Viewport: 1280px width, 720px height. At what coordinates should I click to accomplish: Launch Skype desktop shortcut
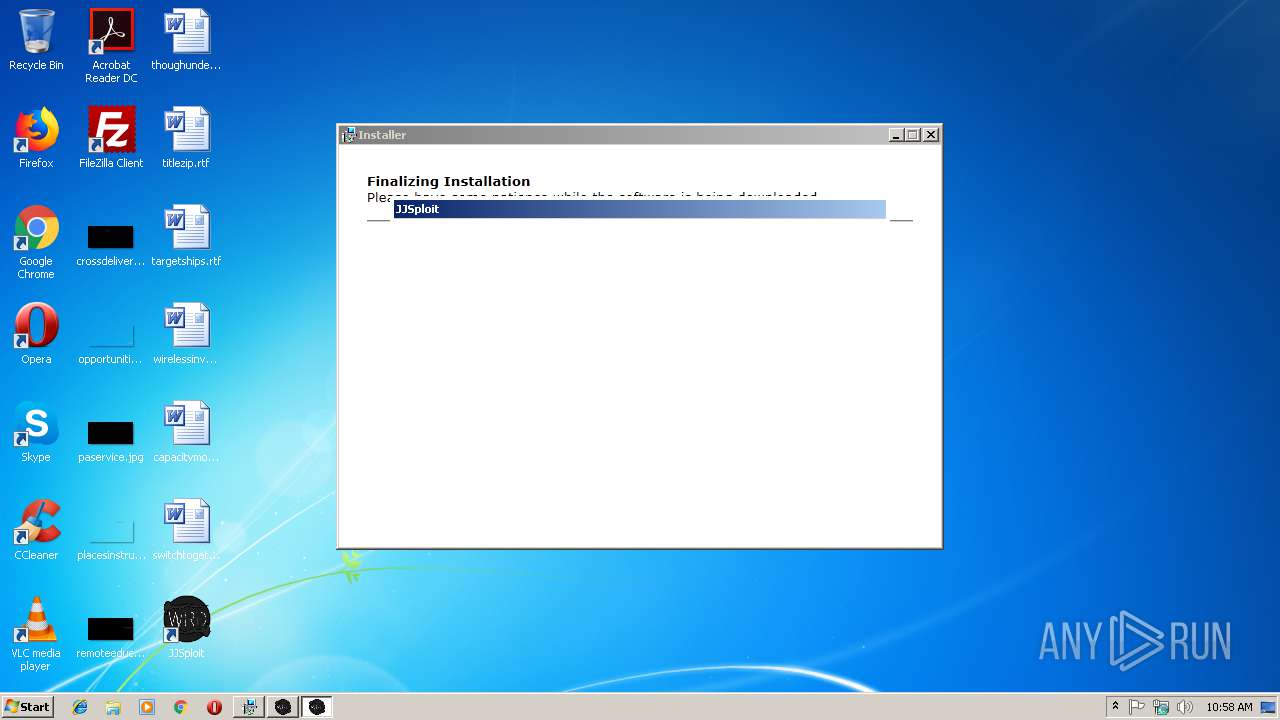click(x=36, y=432)
